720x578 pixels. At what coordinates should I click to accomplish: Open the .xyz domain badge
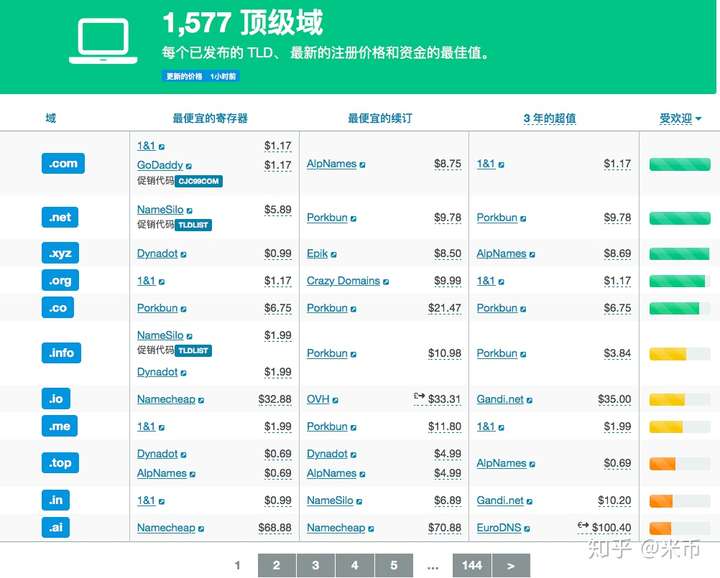[60, 253]
